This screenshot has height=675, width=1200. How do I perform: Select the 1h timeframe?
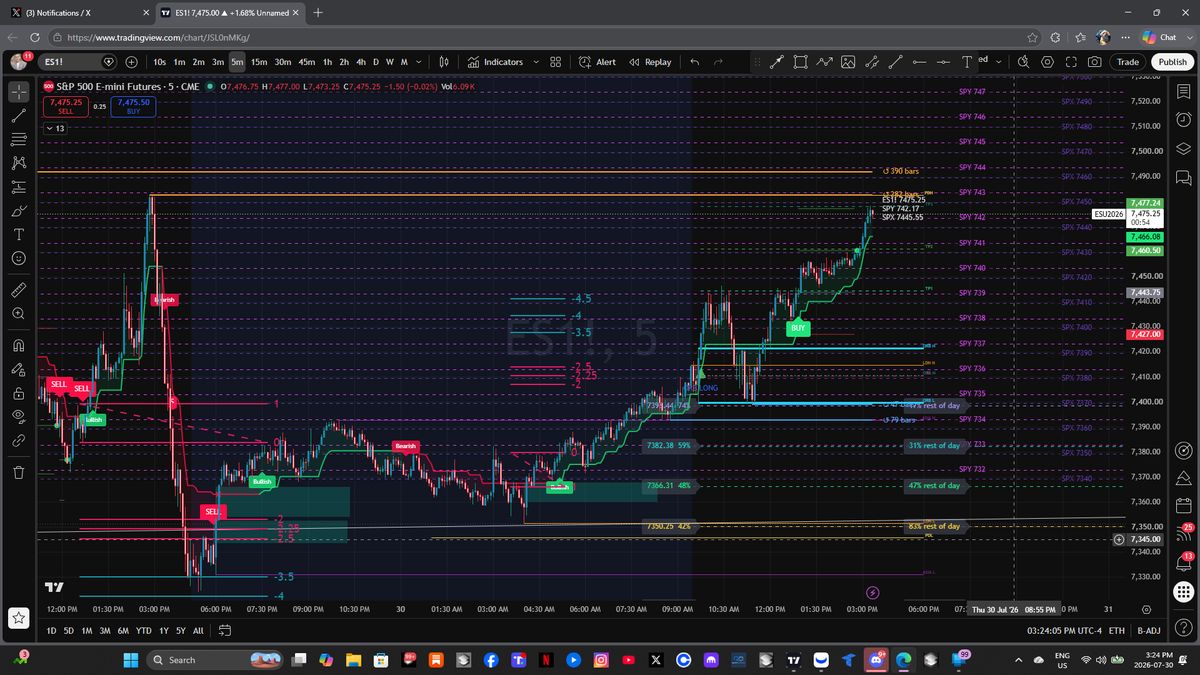pos(327,62)
